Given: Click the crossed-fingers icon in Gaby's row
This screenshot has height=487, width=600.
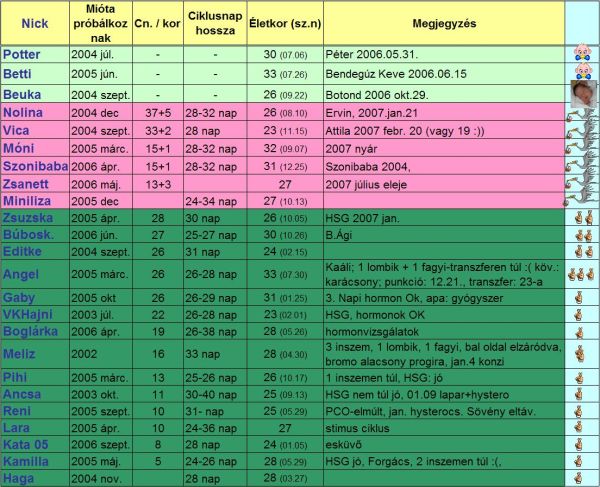Looking at the screenshot, I should tap(582, 298).
